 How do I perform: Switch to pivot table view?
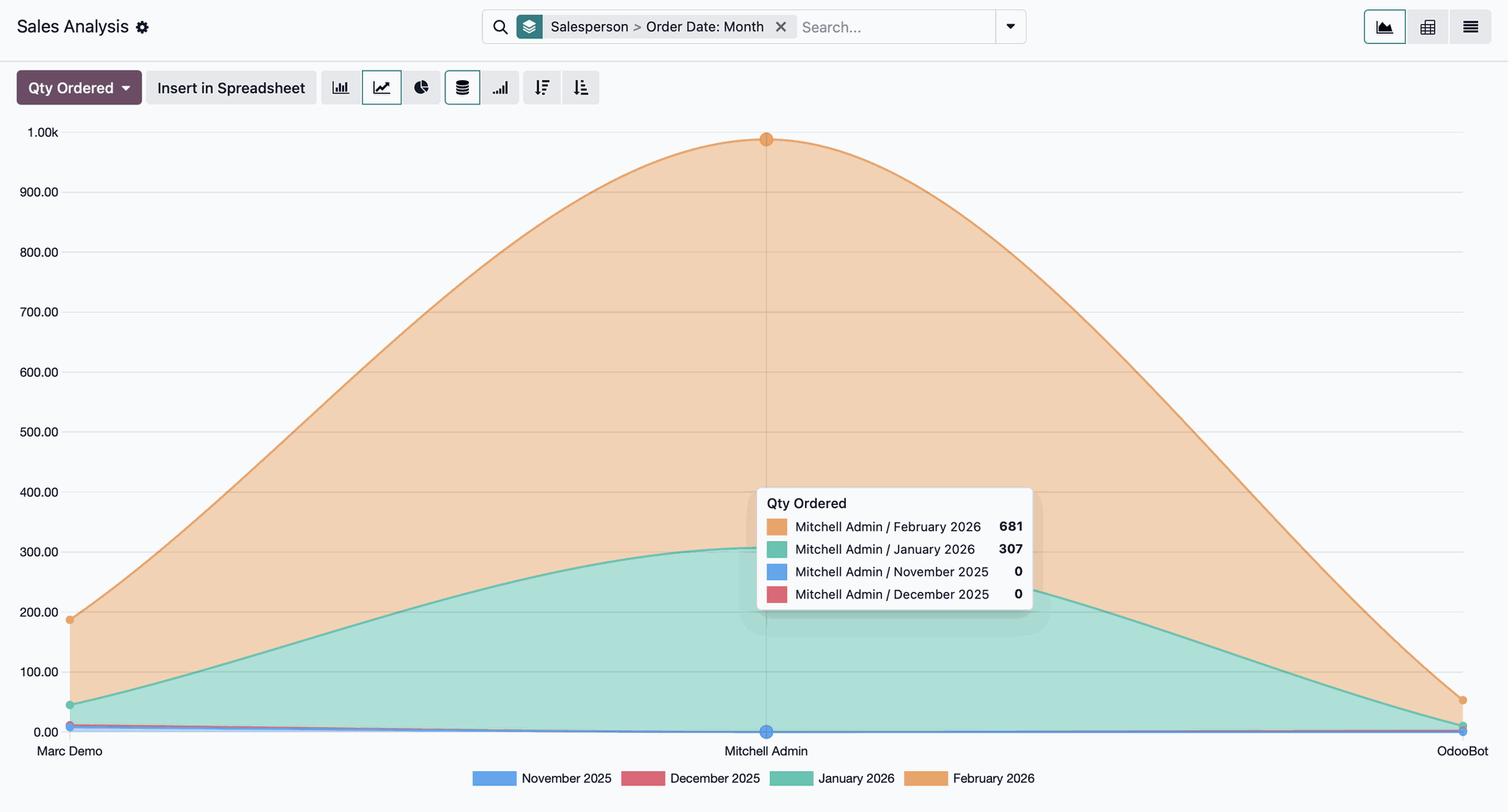(1427, 27)
